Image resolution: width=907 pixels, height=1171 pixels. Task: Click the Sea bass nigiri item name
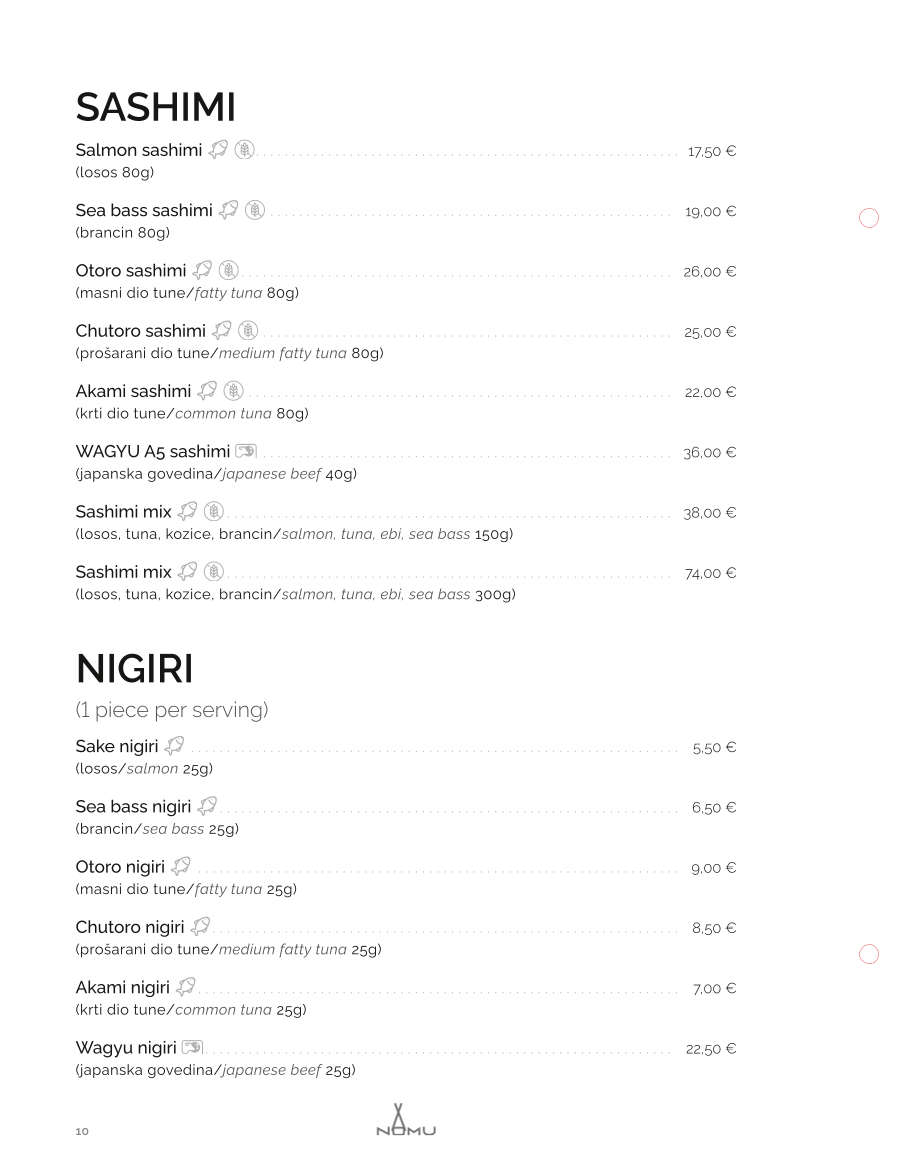(134, 807)
